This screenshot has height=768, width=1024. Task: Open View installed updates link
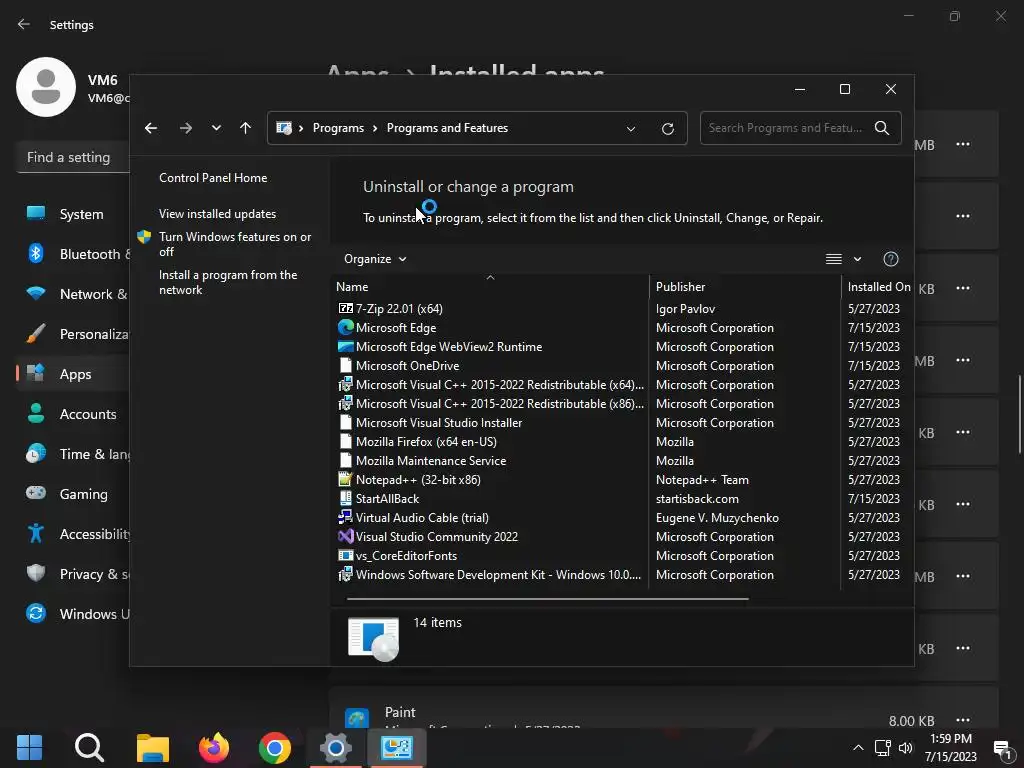coord(217,214)
